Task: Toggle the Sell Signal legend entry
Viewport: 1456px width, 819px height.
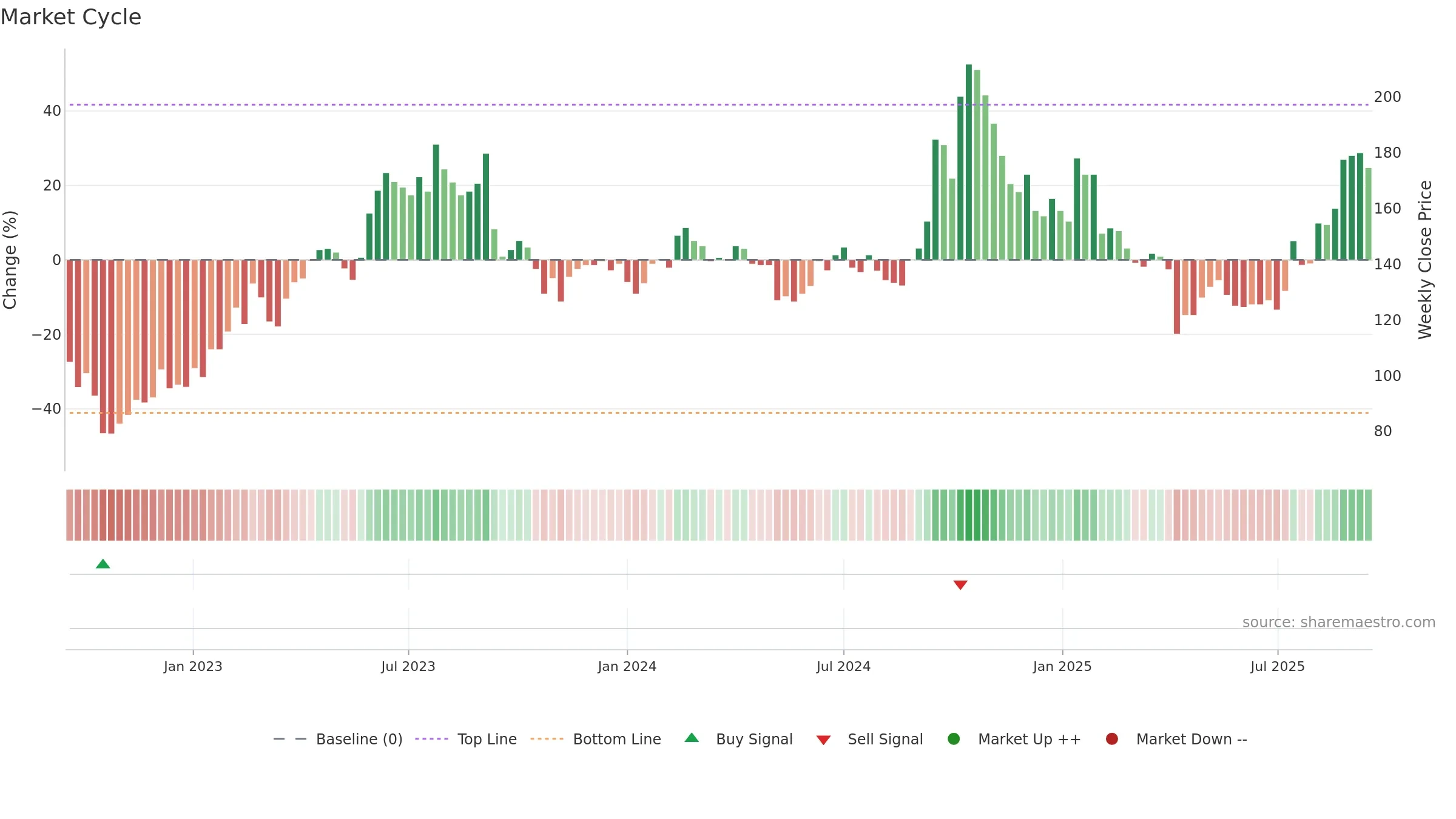Action: 870,739
